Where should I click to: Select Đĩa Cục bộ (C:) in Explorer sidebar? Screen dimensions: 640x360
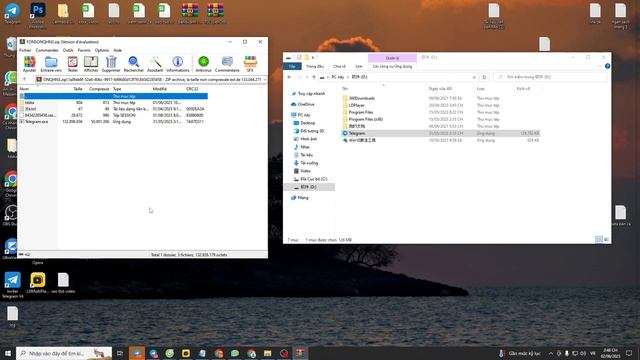pos(313,179)
